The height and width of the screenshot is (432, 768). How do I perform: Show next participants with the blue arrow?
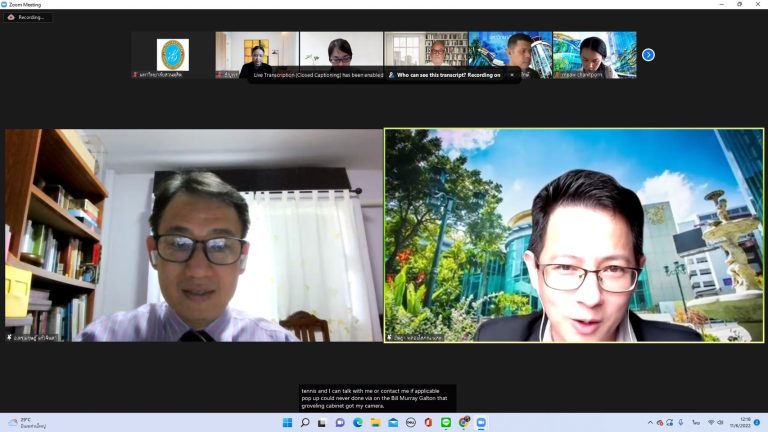[648, 55]
